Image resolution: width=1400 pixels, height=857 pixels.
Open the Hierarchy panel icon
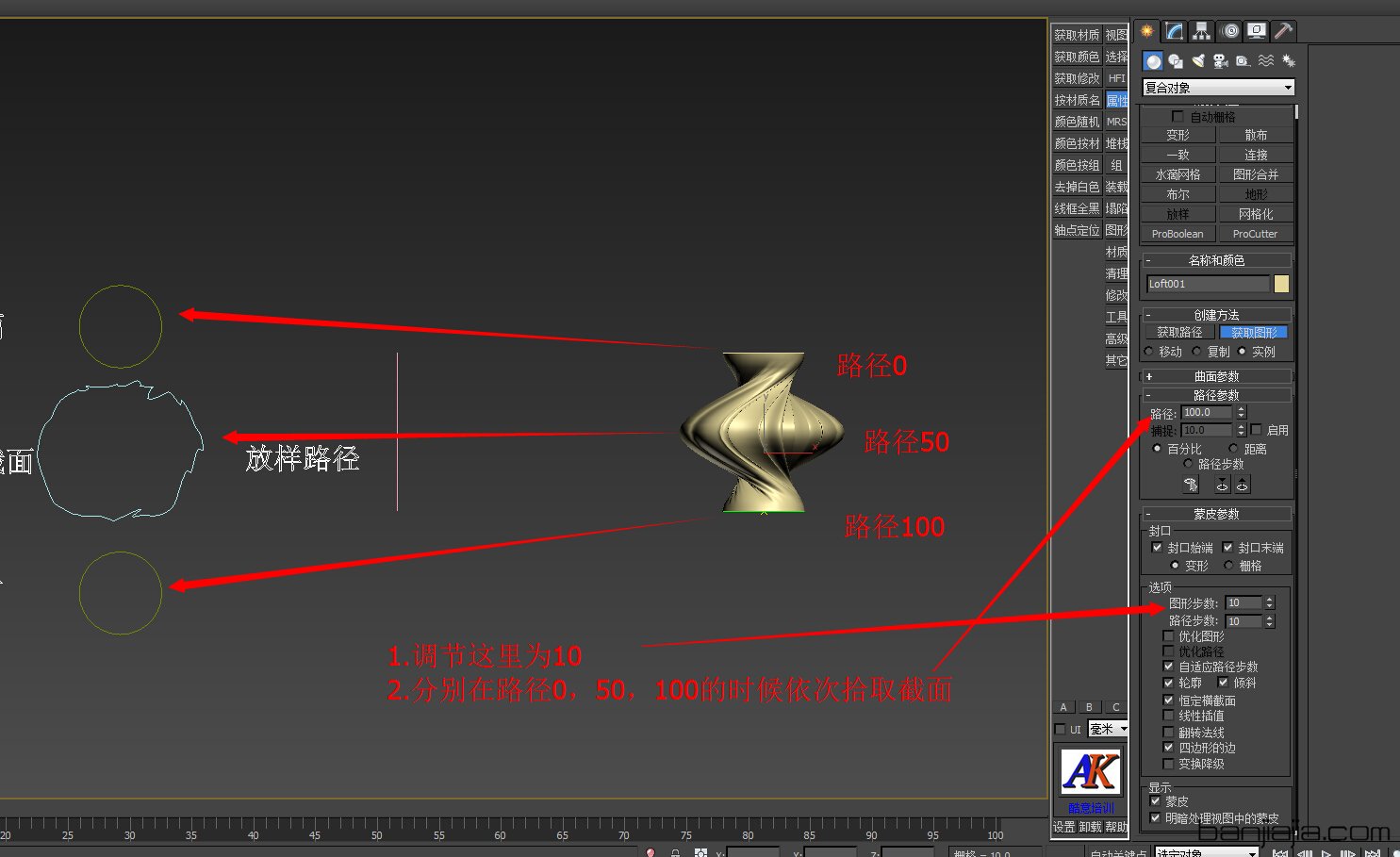pos(1202,30)
